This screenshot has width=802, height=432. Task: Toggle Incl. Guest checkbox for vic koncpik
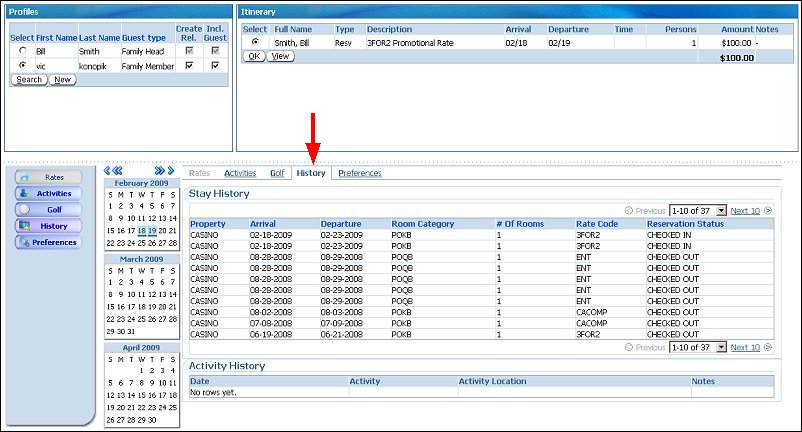pos(215,65)
